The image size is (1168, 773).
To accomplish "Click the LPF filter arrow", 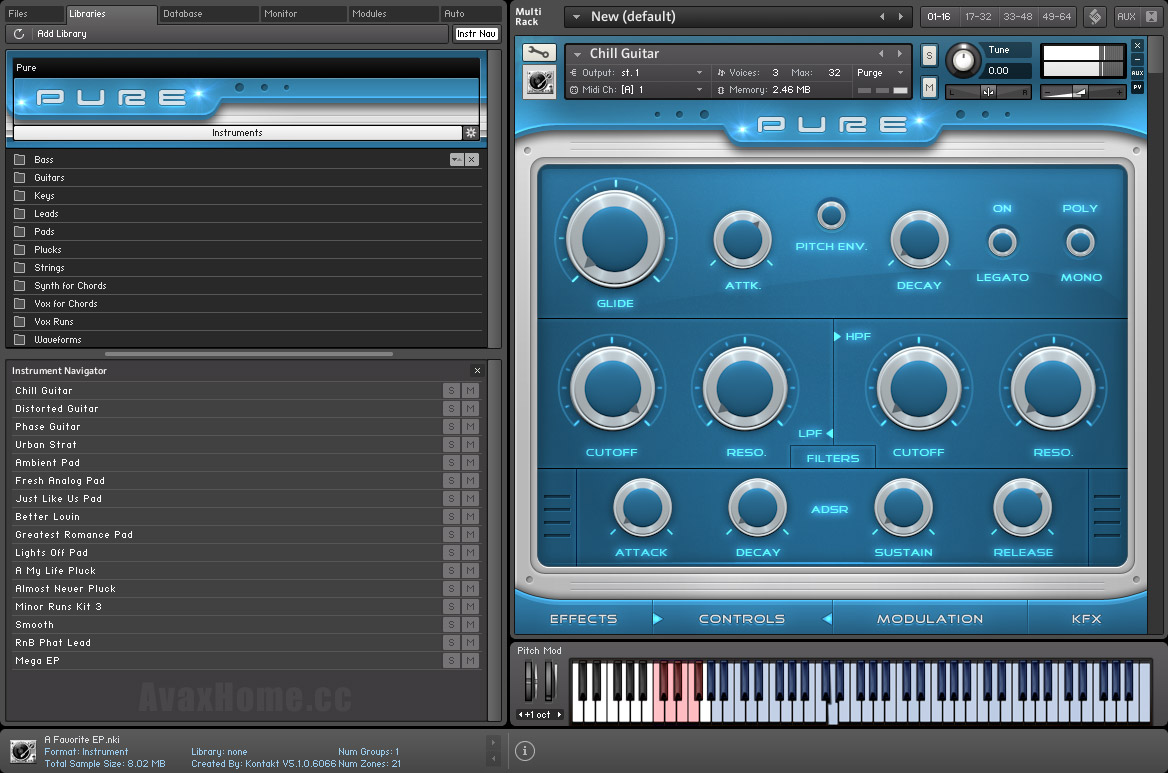I will pyautogui.click(x=829, y=433).
